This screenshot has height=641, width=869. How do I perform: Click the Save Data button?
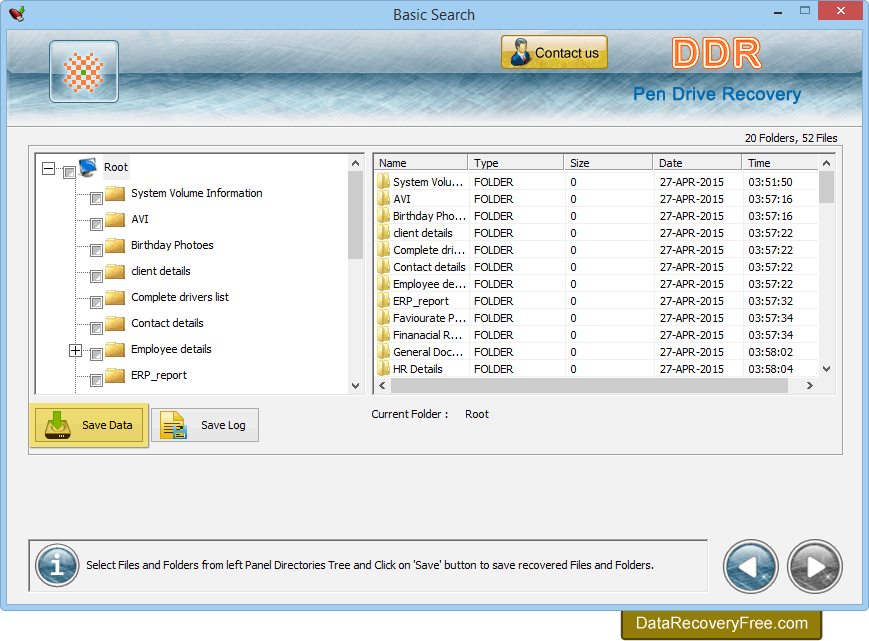tap(89, 425)
